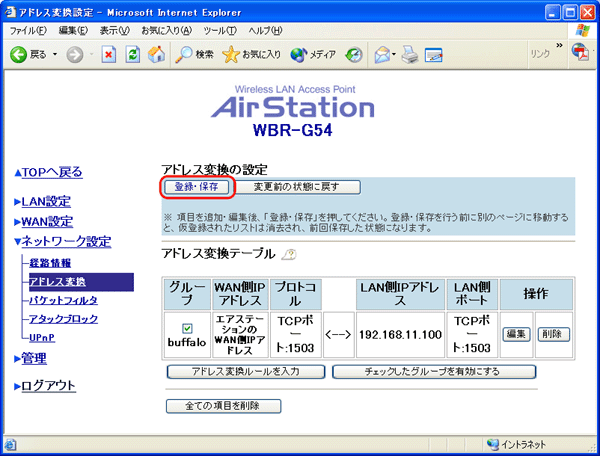Click the 削除 button in table row
The height and width of the screenshot is (456, 600).
553,334
